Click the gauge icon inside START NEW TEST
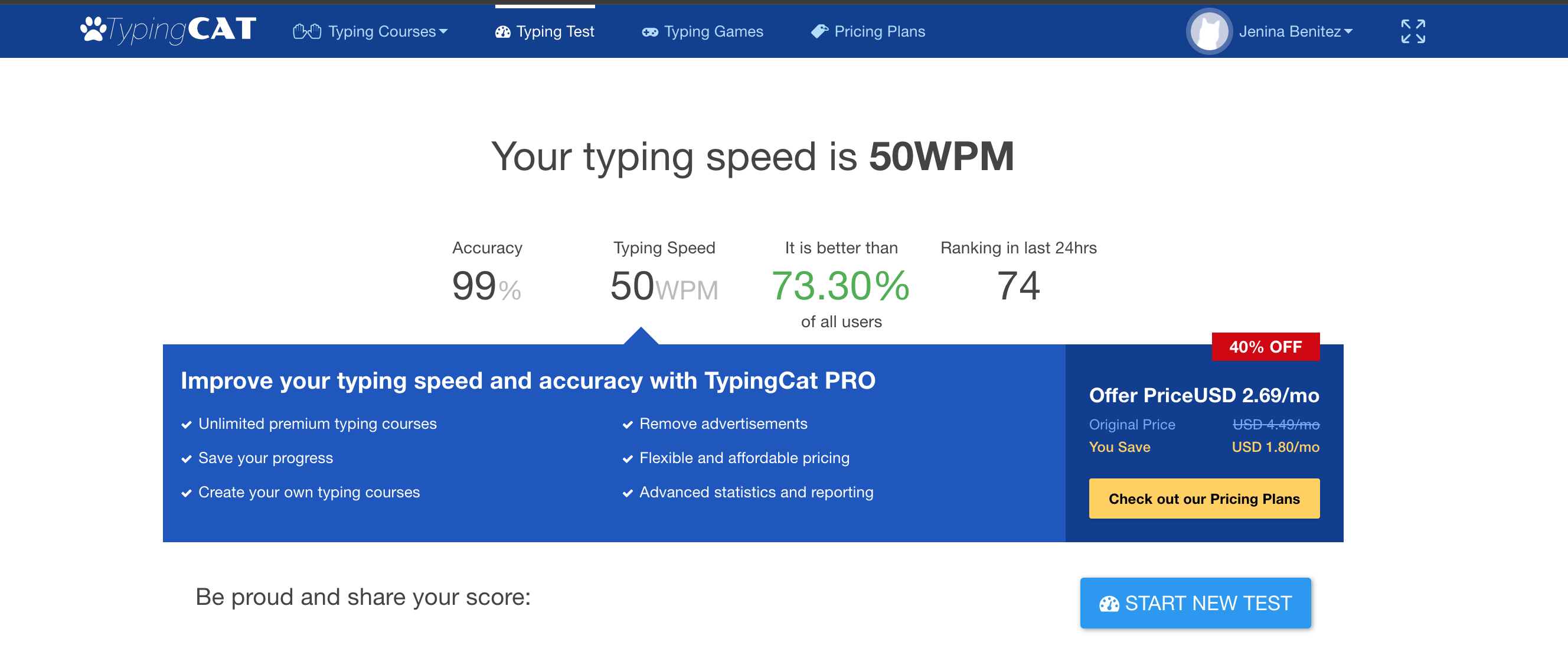1568x658 pixels. [1109, 603]
